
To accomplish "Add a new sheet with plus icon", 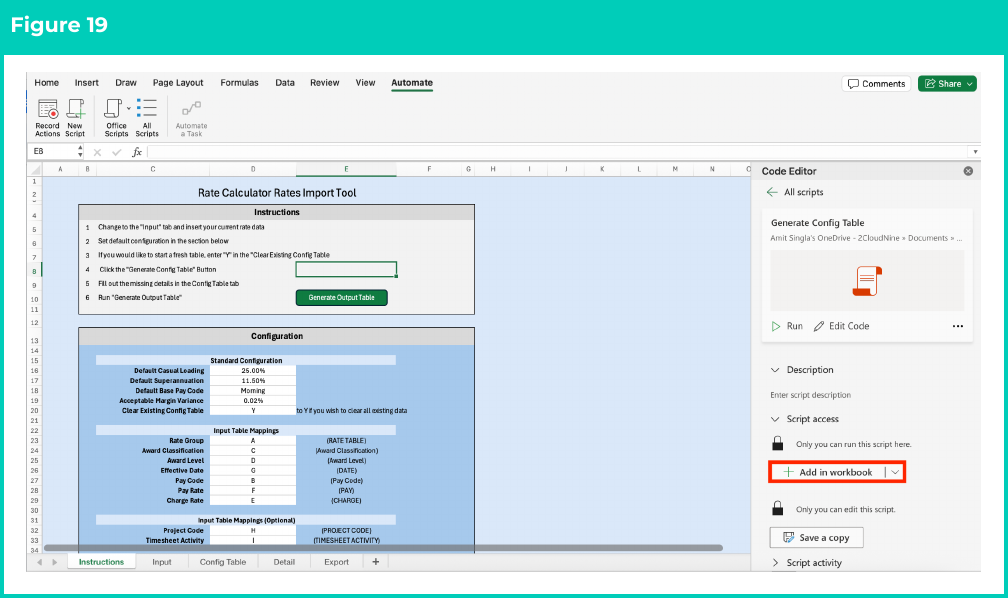I will tap(375, 562).
